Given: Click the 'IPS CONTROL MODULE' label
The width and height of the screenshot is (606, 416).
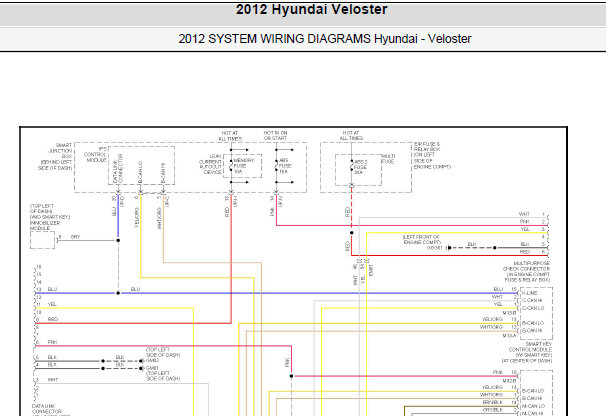Looking at the screenshot, I should [x=95, y=154].
